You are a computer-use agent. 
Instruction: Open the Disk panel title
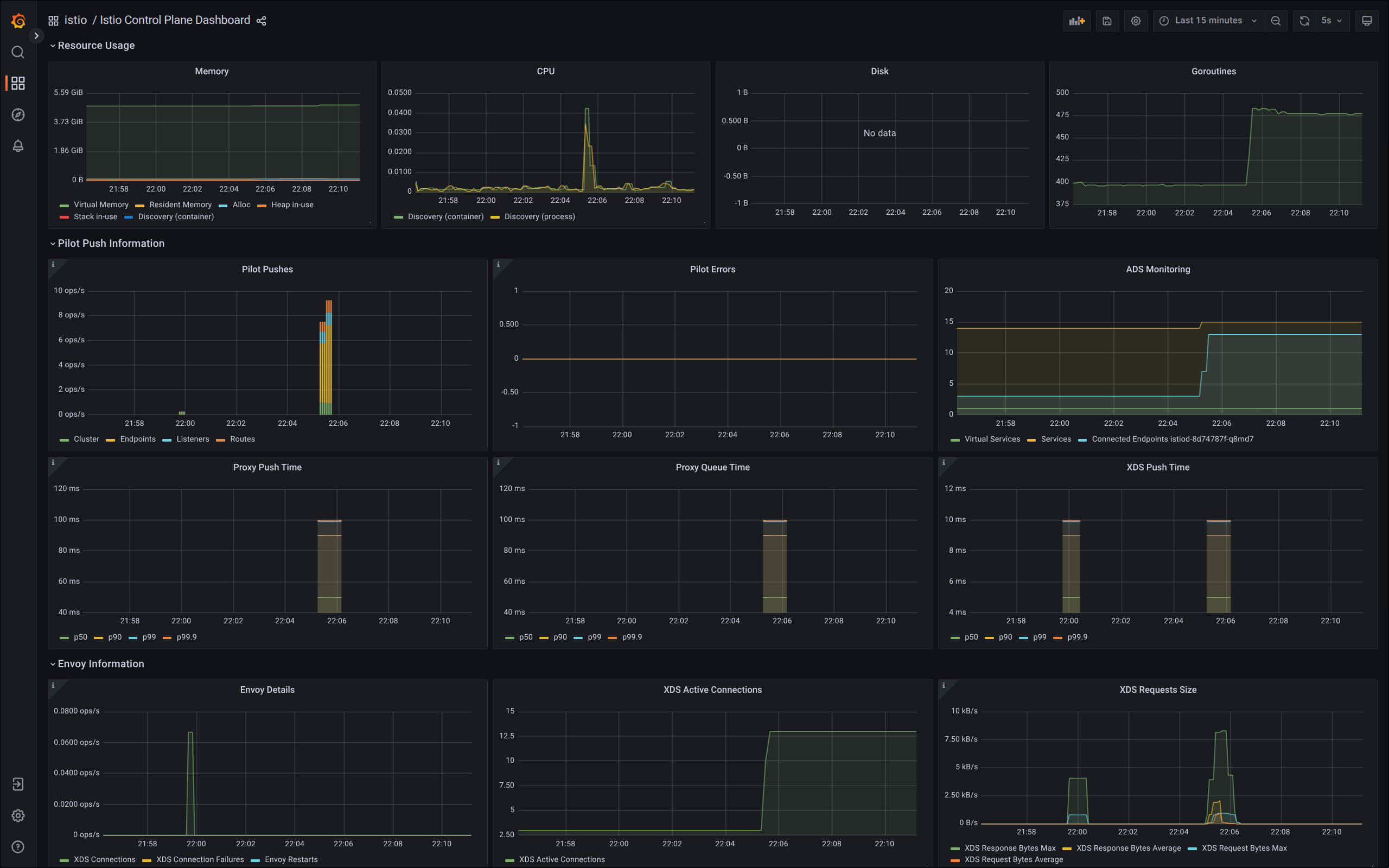[880, 71]
